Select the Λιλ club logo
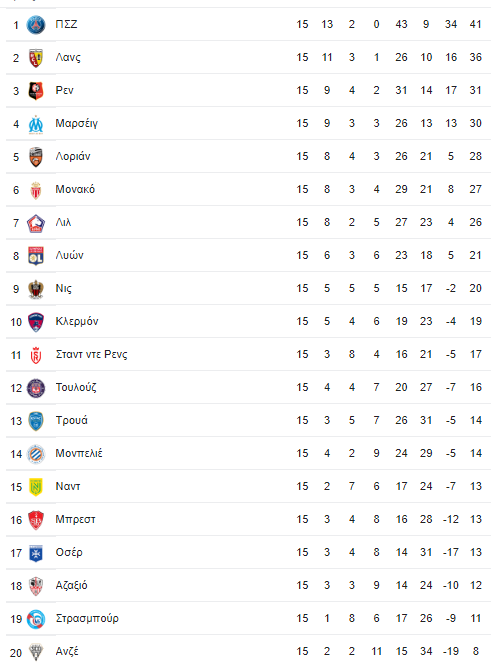Screen dimensions: 491x671 [x=36, y=223]
